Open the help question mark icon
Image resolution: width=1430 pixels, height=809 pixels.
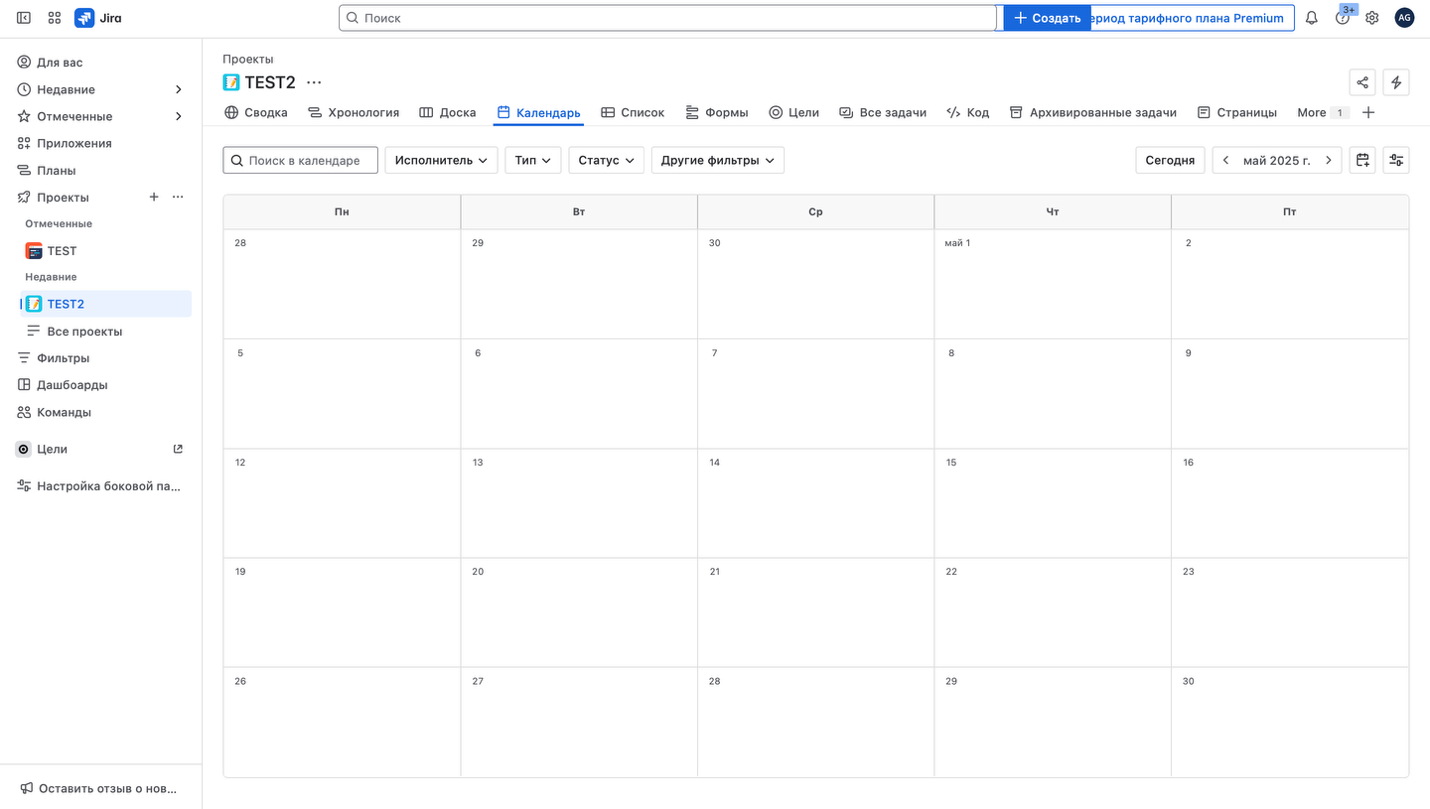1342,18
